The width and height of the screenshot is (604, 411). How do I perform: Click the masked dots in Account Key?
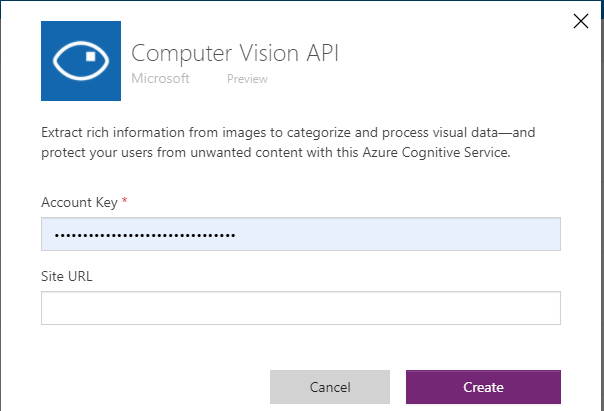pos(145,236)
